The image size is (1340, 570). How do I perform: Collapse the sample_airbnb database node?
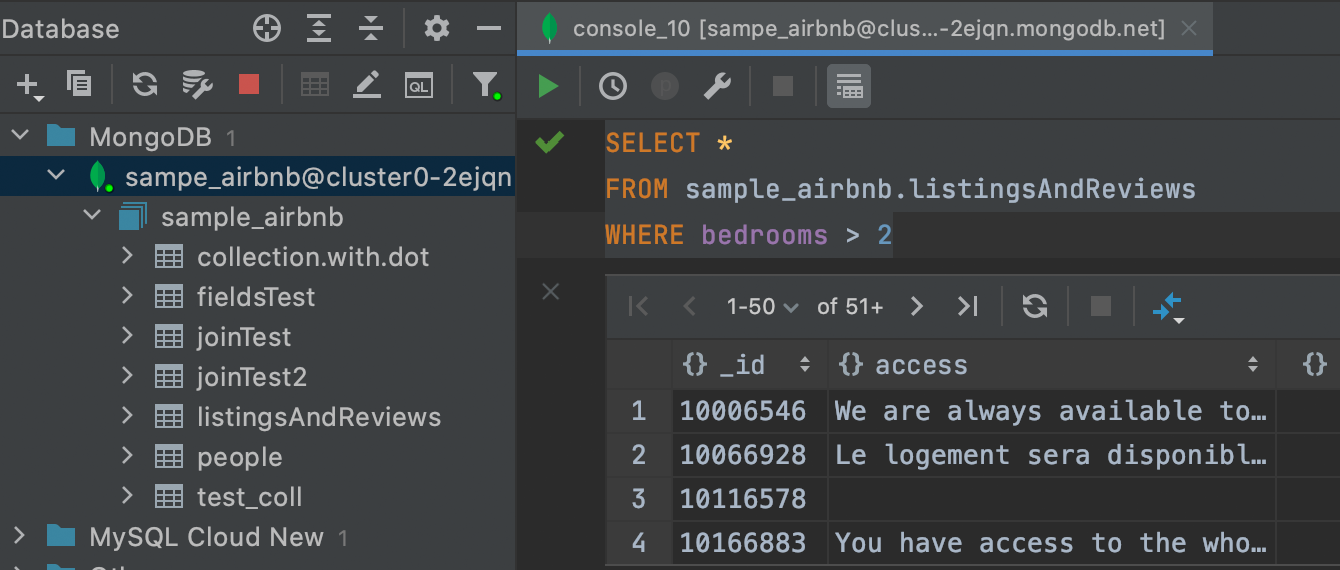click(x=92, y=216)
